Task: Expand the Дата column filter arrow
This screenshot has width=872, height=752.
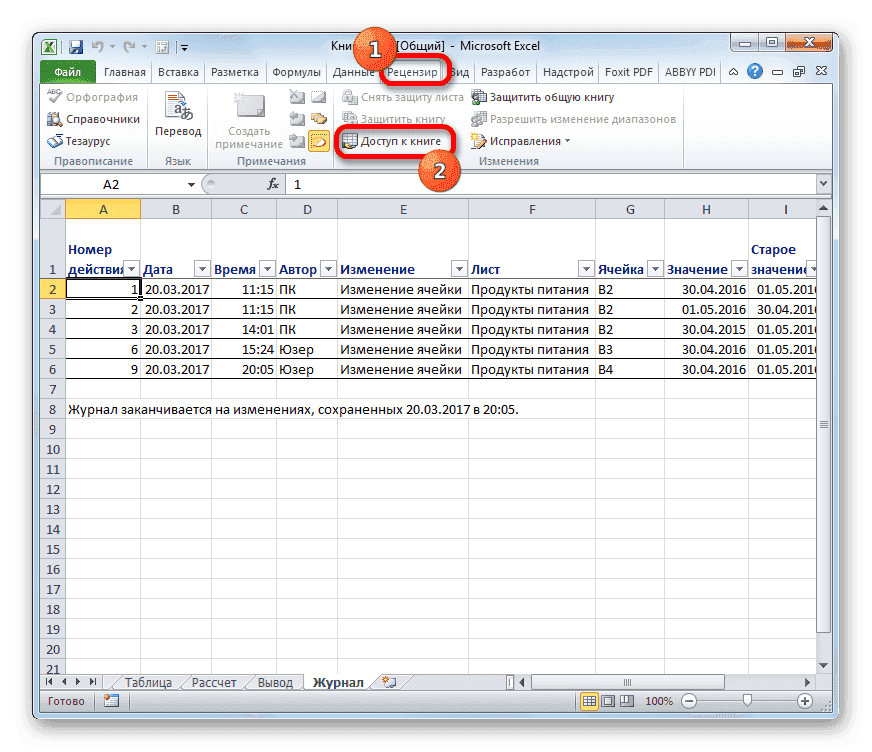Action: click(x=202, y=269)
